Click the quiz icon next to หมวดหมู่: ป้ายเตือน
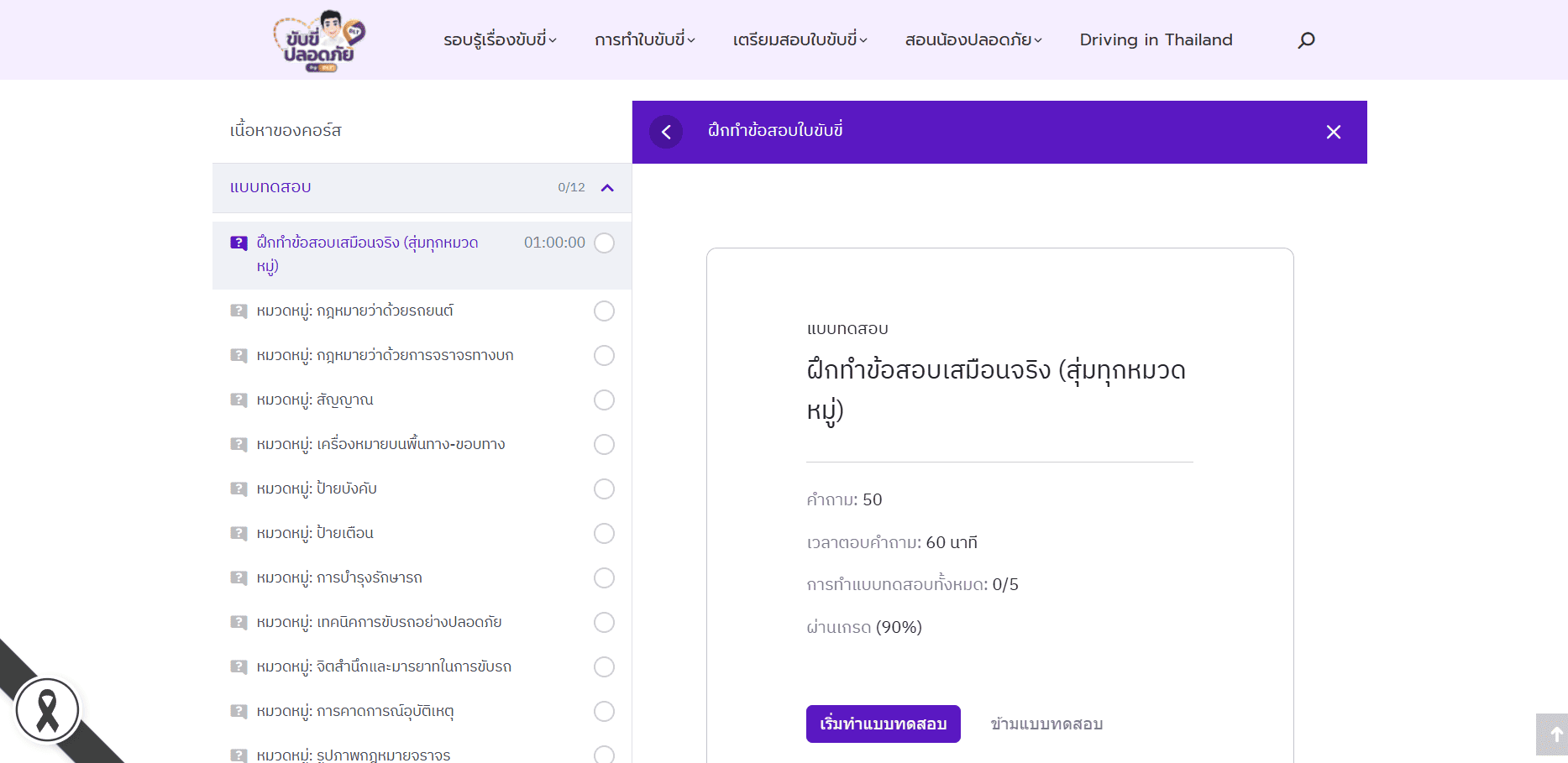Screen dimensions: 1568x763 (x=239, y=533)
